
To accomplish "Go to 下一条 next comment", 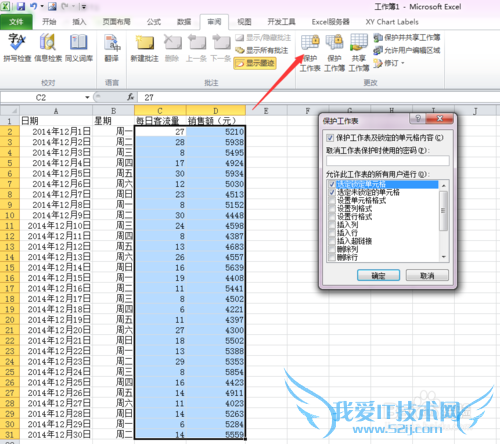I will point(221,48).
